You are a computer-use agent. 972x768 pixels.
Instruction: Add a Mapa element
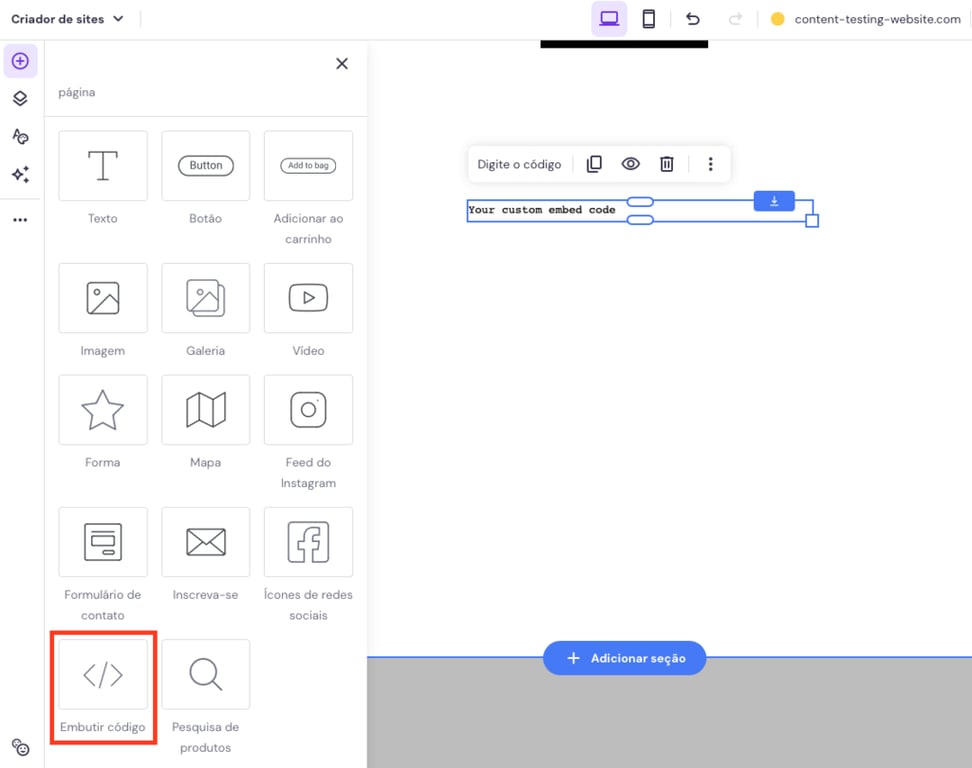point(206,410)
